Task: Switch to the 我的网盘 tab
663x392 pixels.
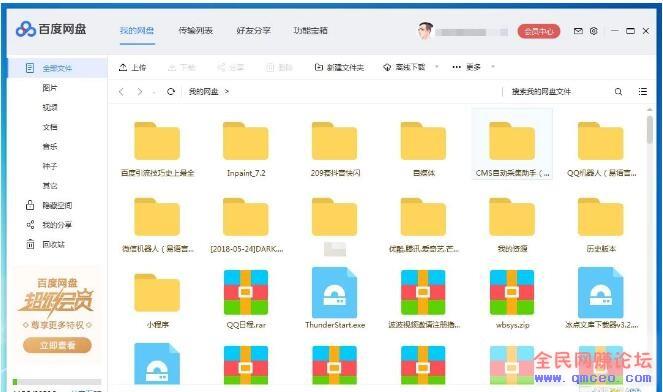Action: point(137,30)
